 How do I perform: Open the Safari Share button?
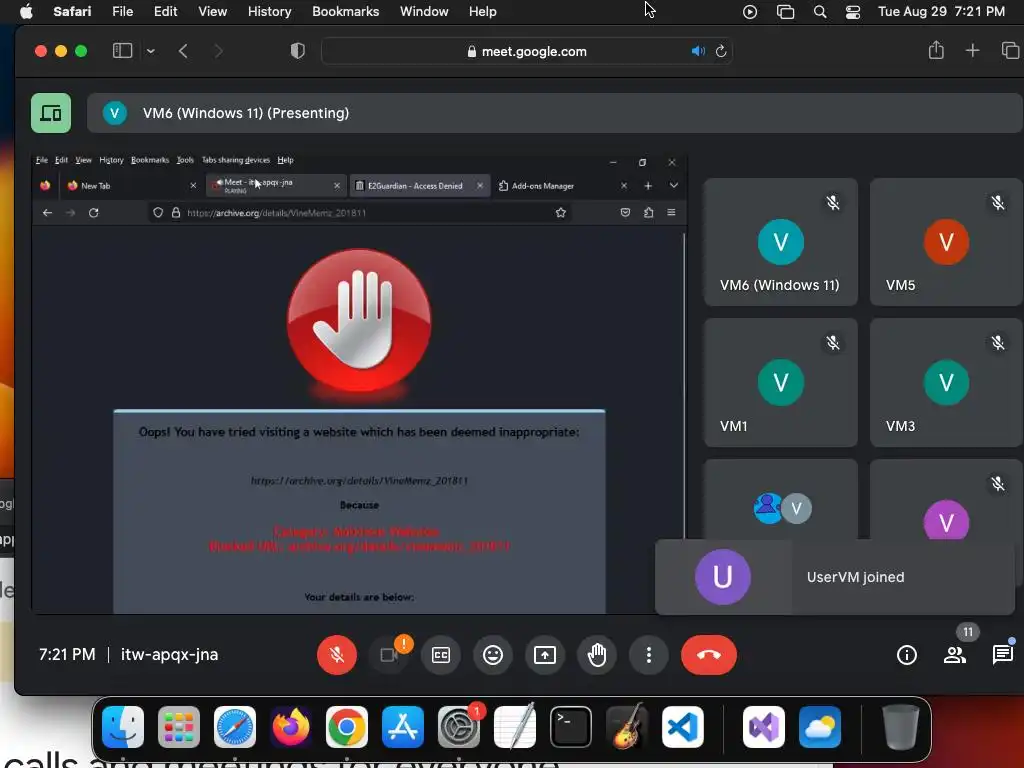click(936, 50)
